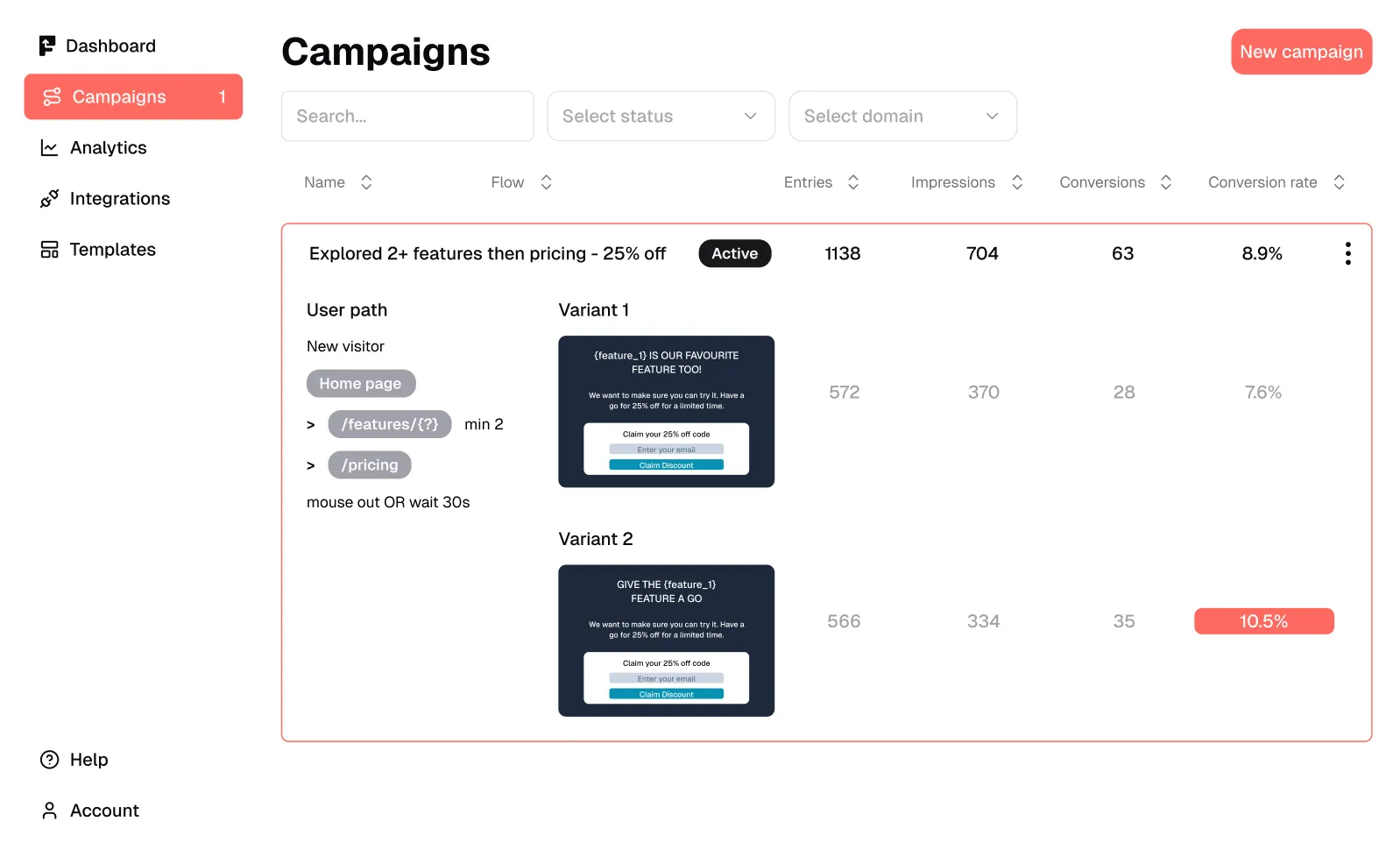Toggle the Active status badge on the campaign
Viewport: 1400px width, 857px height.
click(734, 253)
